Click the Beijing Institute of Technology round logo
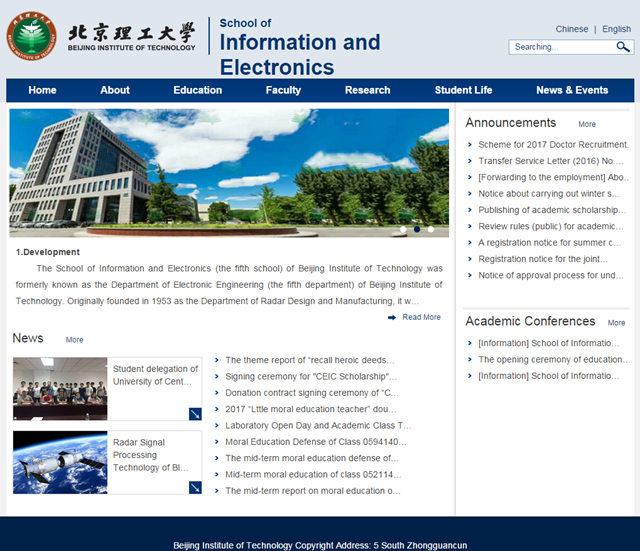This screenshot has width=640, height=551. (x=32, y=36)
